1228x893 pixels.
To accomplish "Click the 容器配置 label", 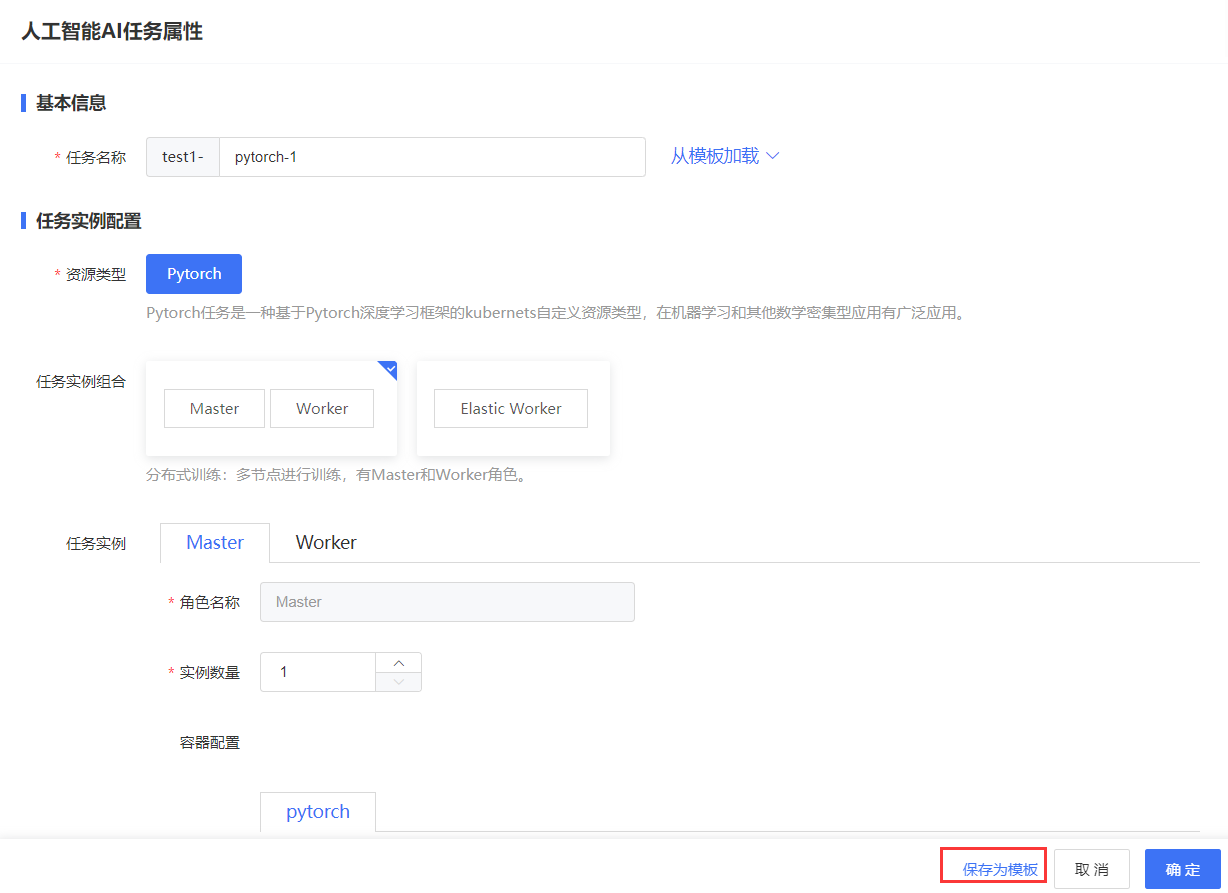I will 210,742.
